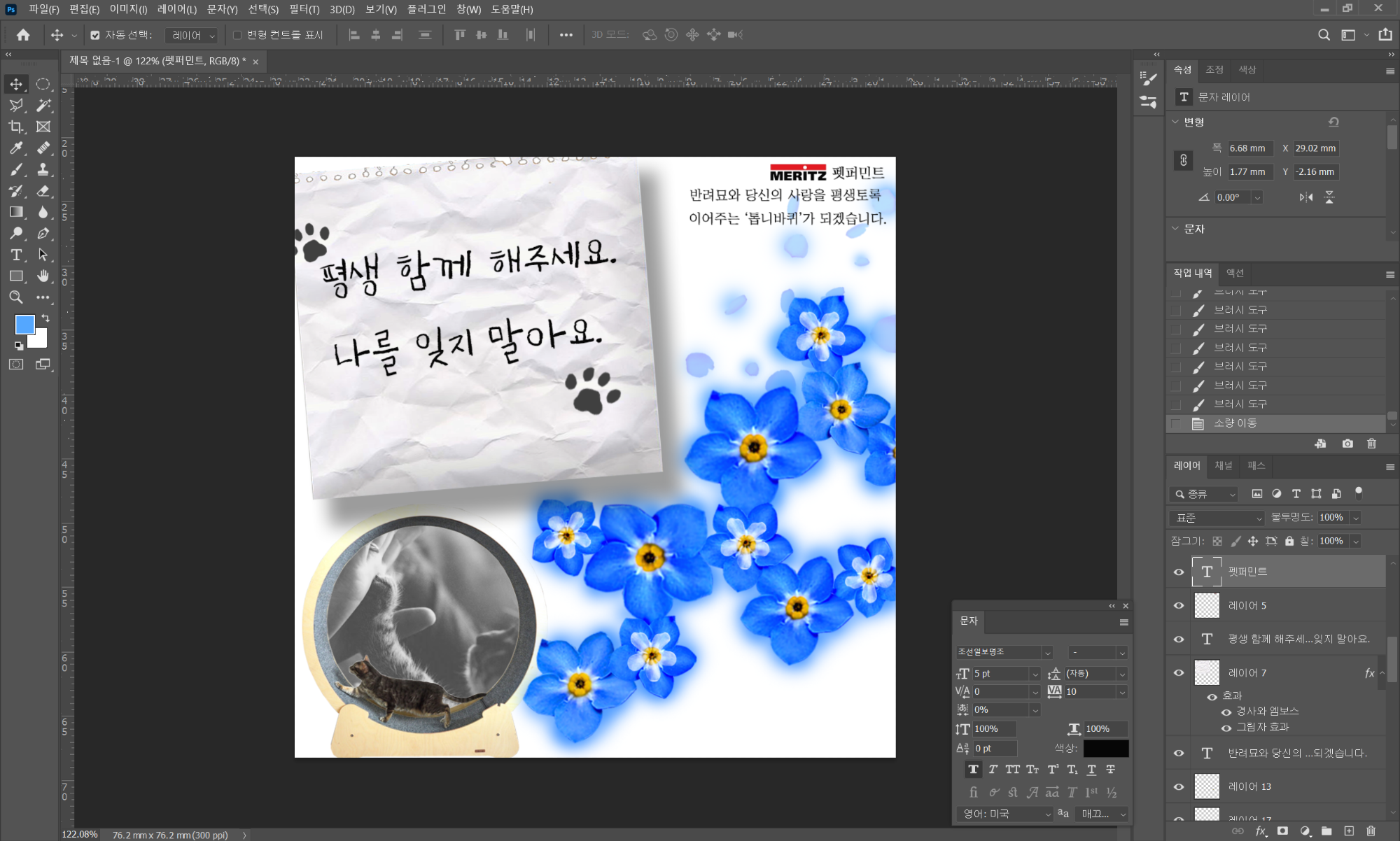Add layer style using fx icon
Screen dimensions: 1400x841
(1261, 831)
